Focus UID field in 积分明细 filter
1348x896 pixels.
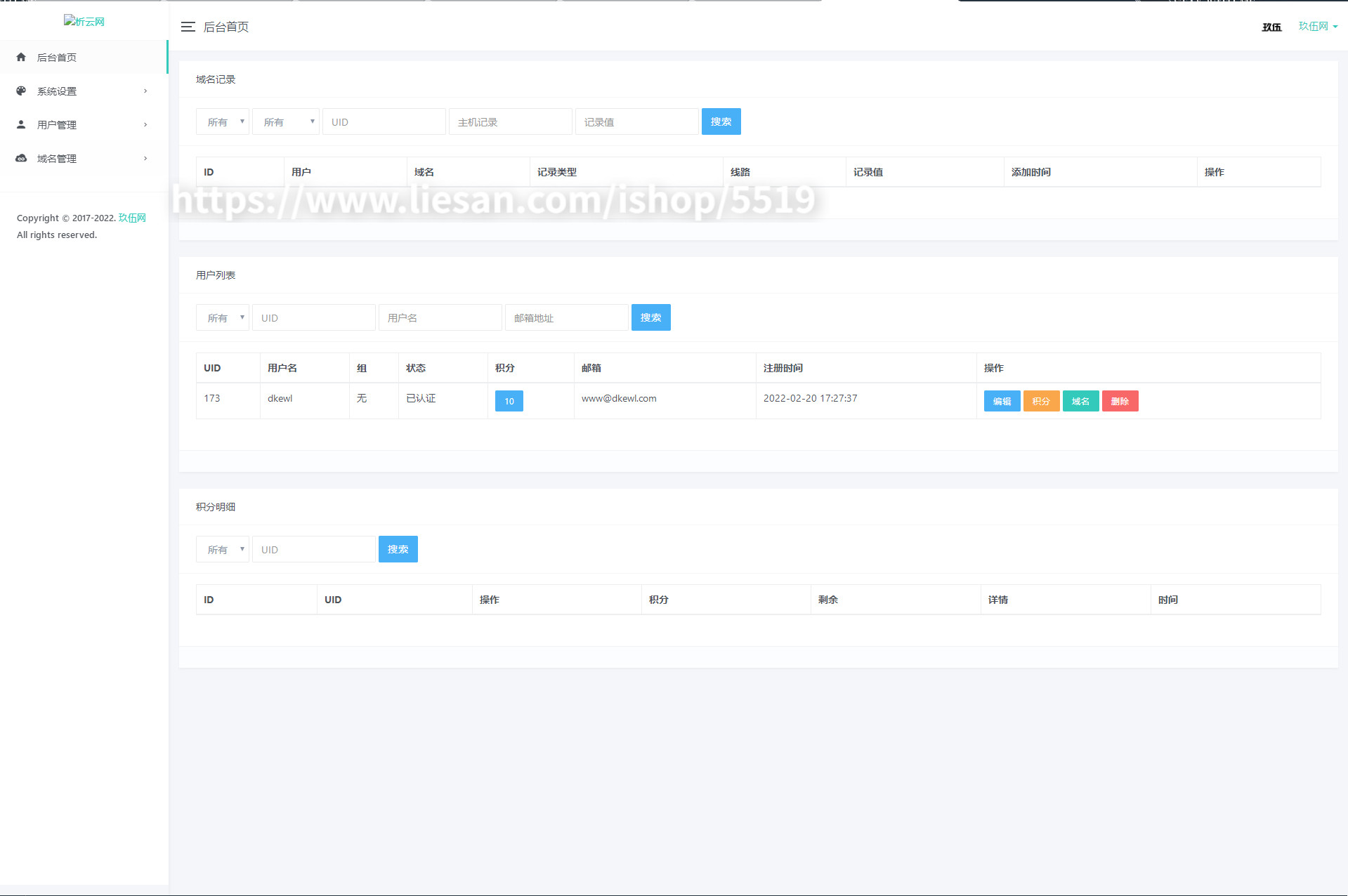point(314,549)
